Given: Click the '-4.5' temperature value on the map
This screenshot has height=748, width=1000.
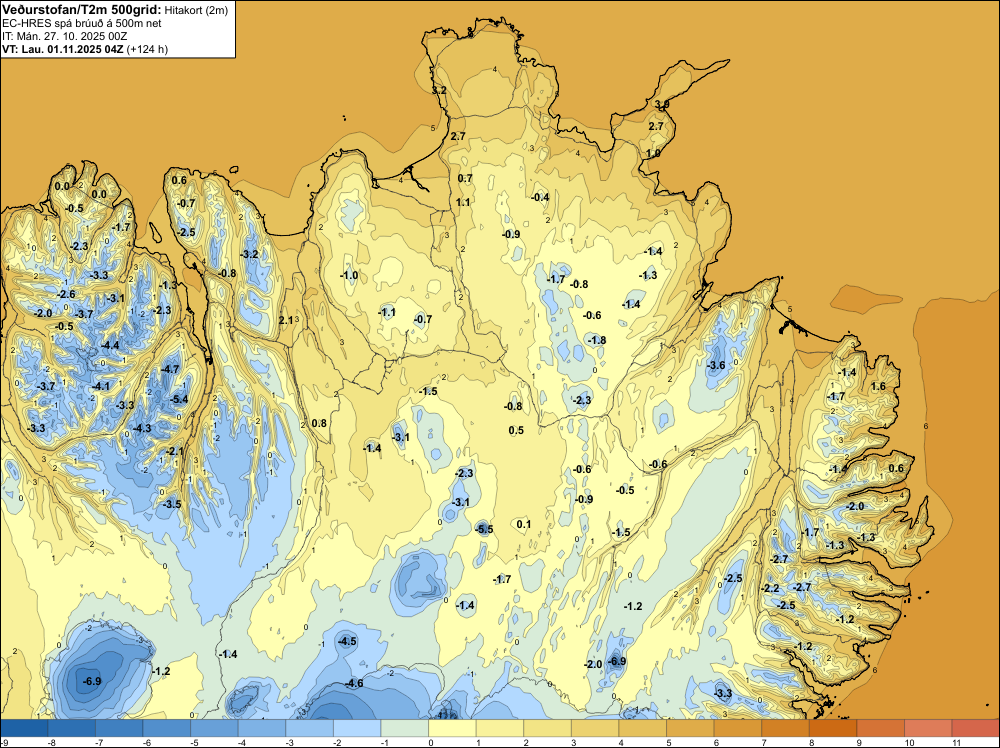Looking at the screenshot, I should tap(348, 642).
